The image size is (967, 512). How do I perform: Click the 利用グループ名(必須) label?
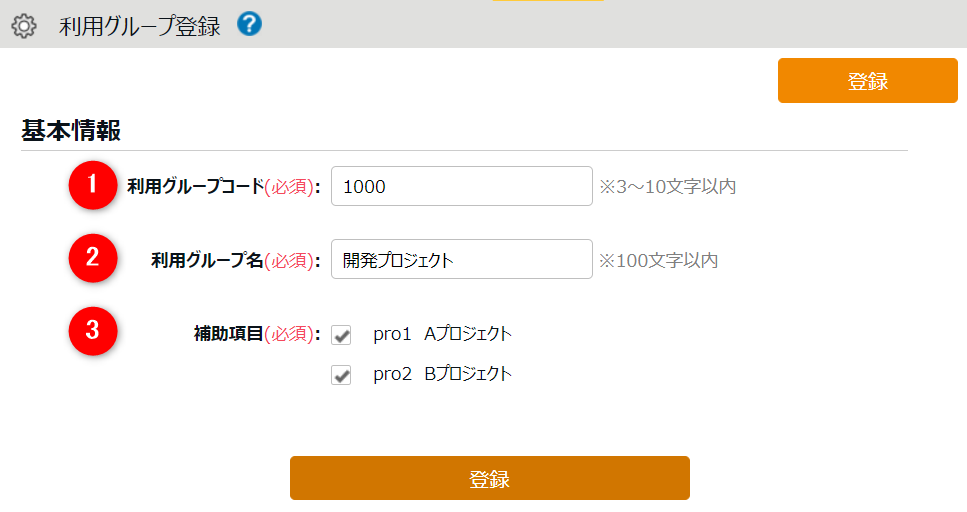tap(235, 260)
